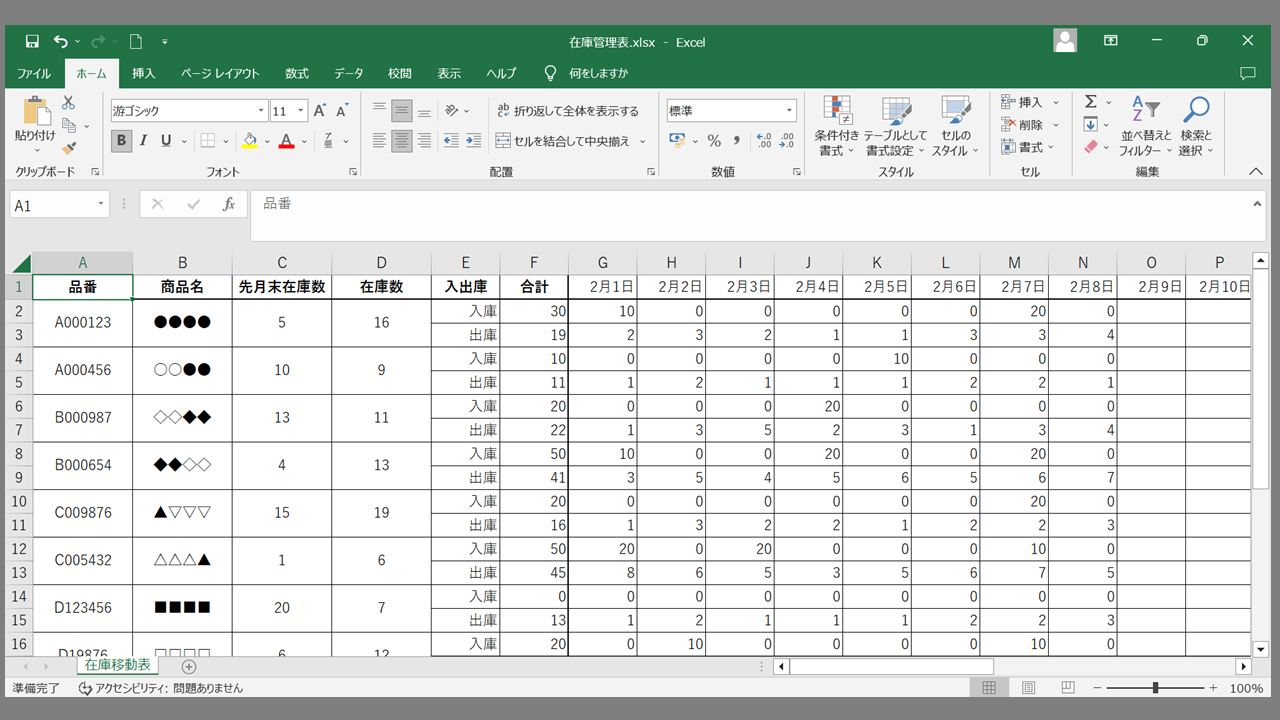
Task: Toggle underline formatting
Action: (x=166, y=141)
